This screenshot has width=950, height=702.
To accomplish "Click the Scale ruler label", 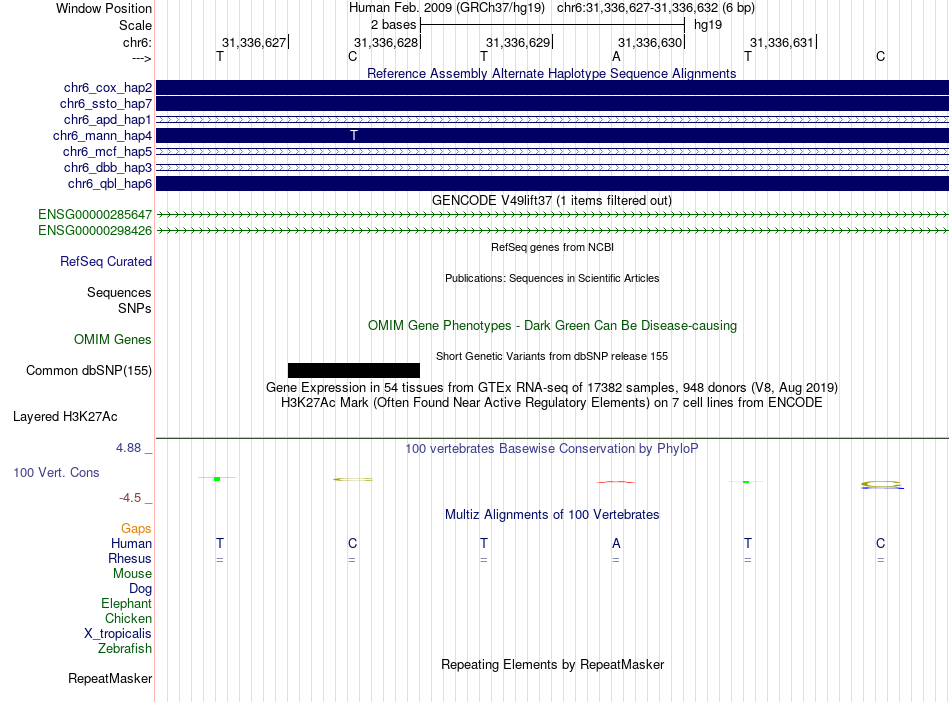I will coord(135,25).
